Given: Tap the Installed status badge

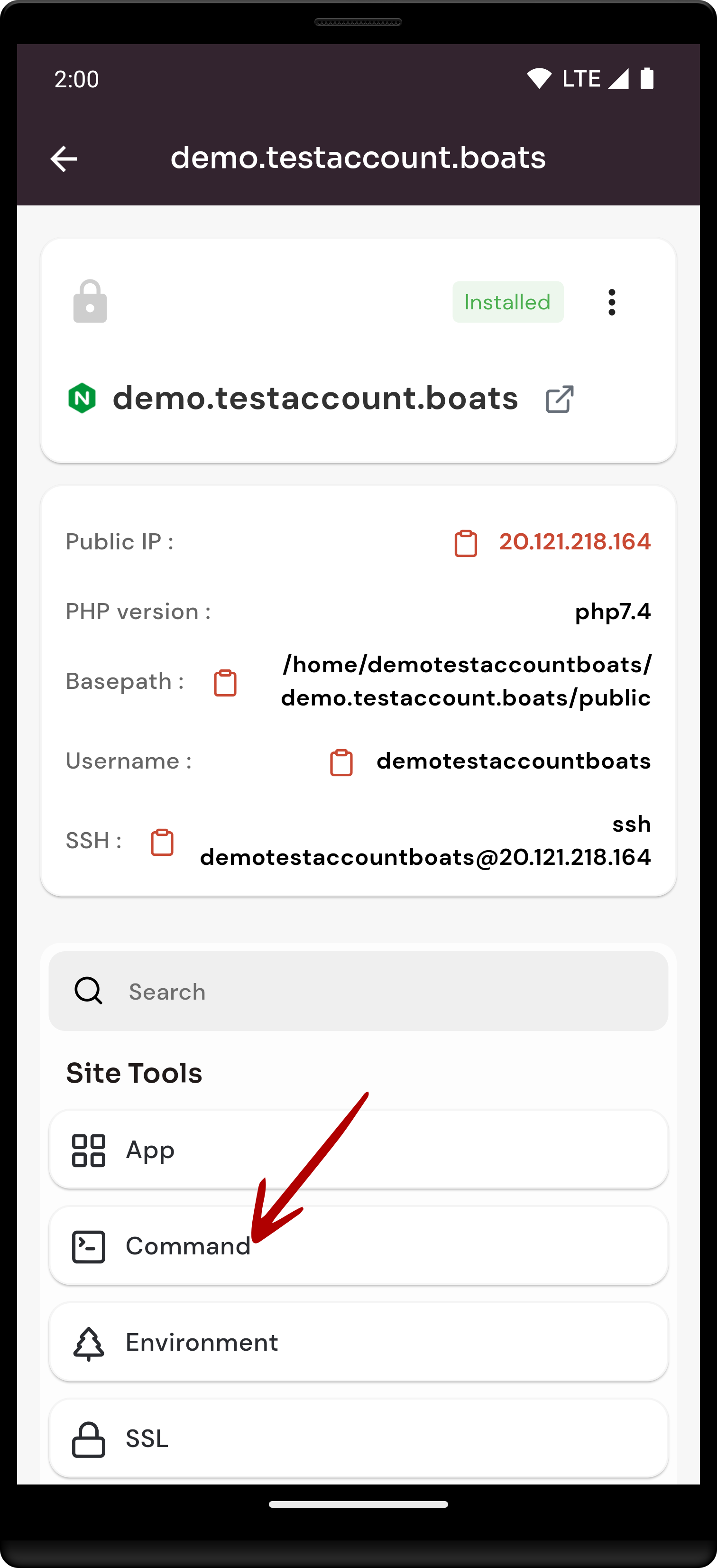Looking at the screenshot, I should [507, 302].
